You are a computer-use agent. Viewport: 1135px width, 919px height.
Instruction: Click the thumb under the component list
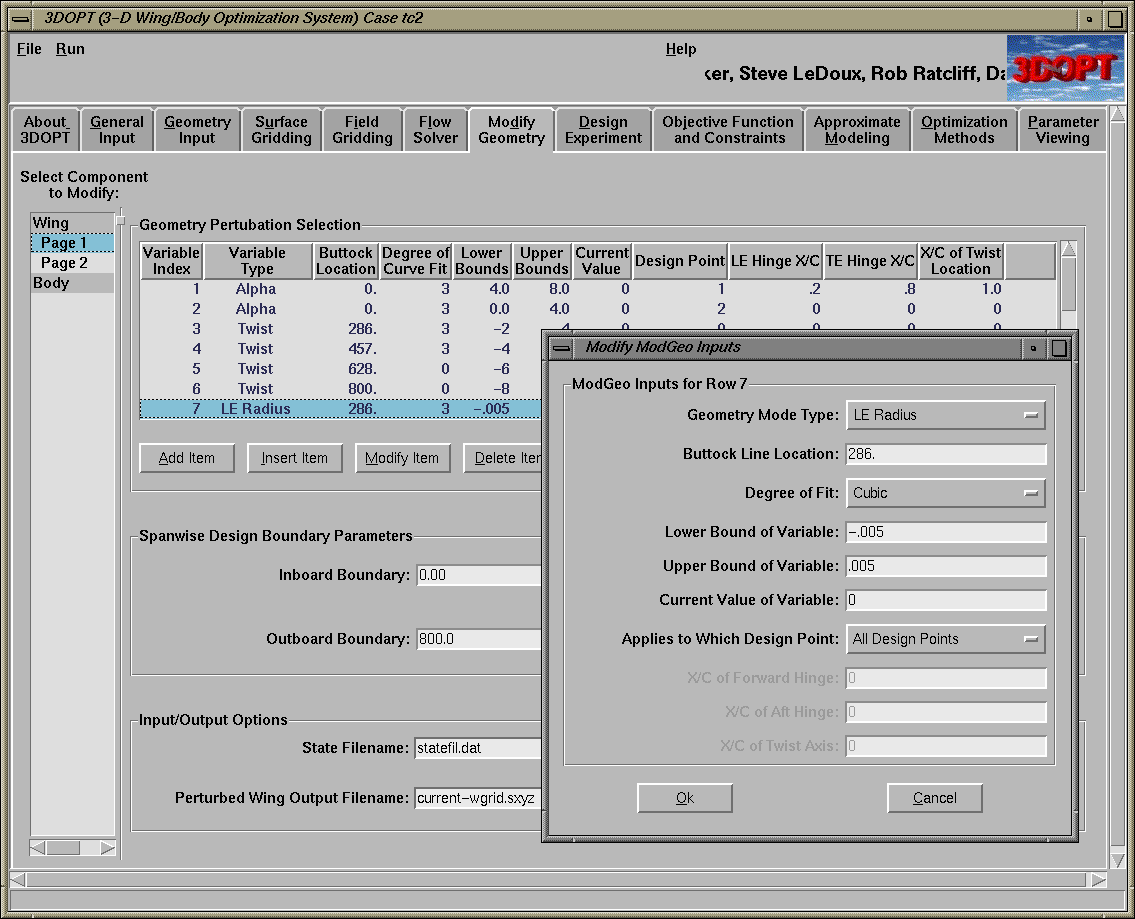click(x=63, y=847)
